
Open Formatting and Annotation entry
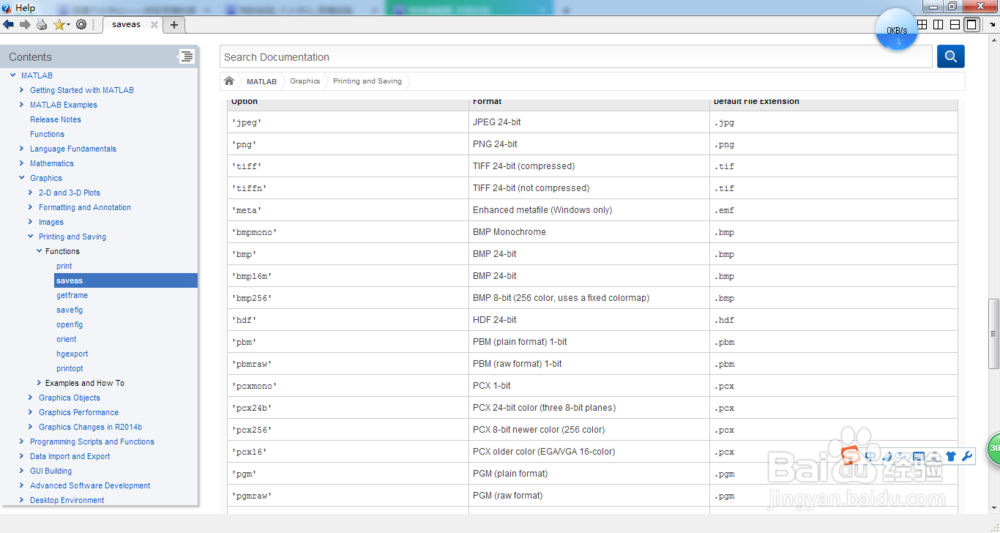[x=85, y=207]
